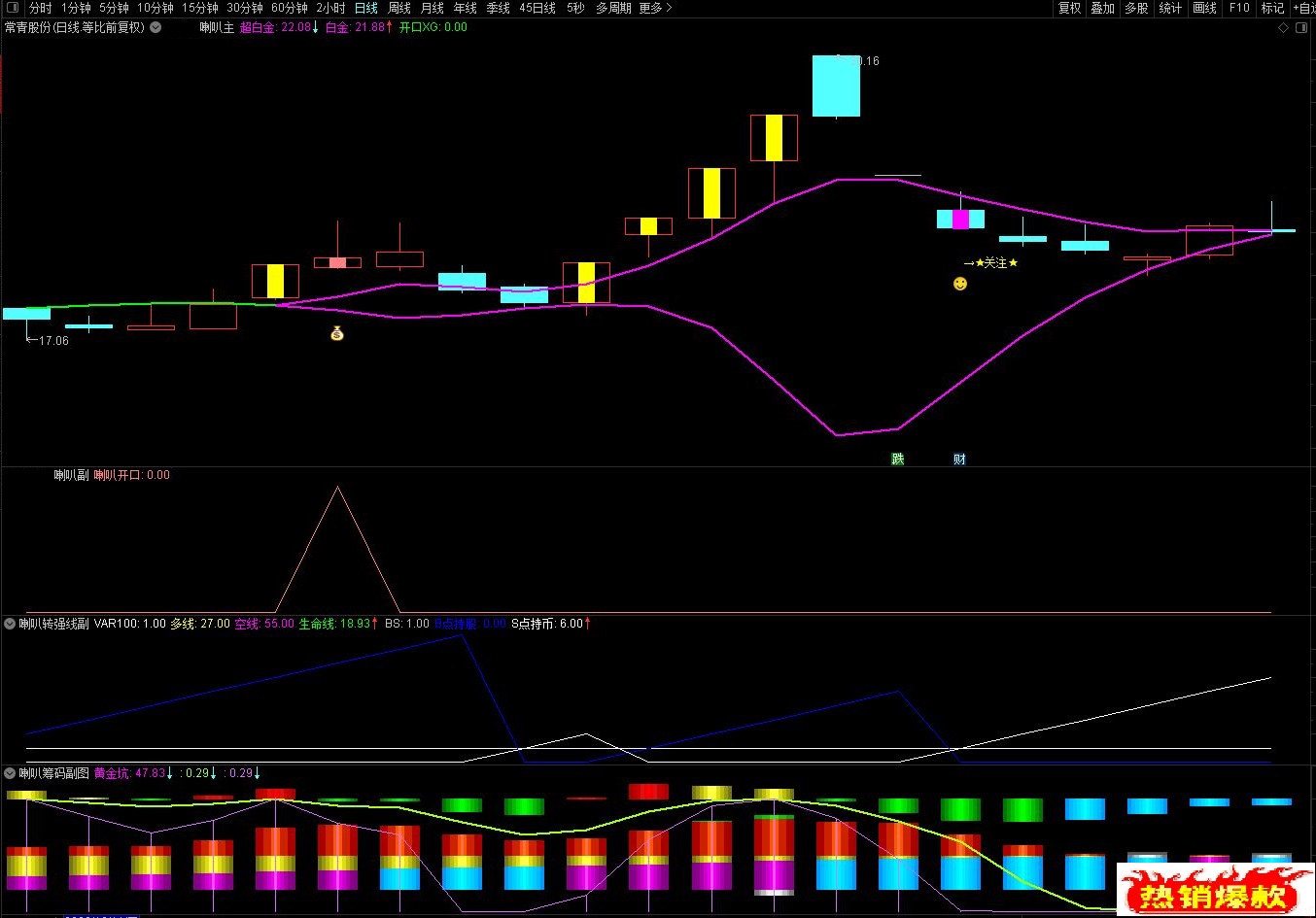Click the 超白金: 22.08 indicator value
Viewport: 1316px width, 918px height.
pyautogui.click(x=280, y=27)
